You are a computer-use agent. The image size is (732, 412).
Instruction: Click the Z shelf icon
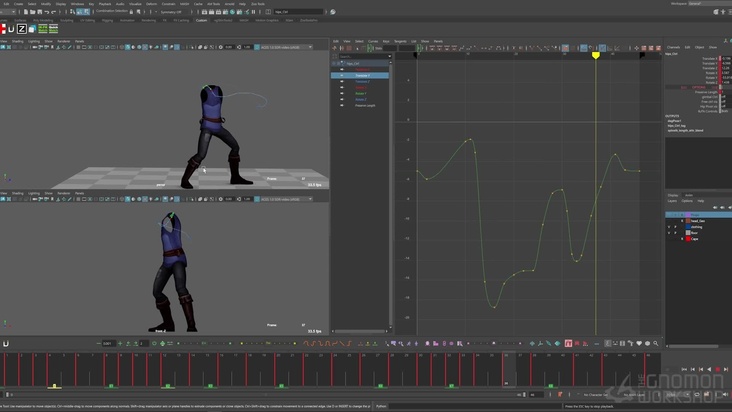[x=22, y=29]
